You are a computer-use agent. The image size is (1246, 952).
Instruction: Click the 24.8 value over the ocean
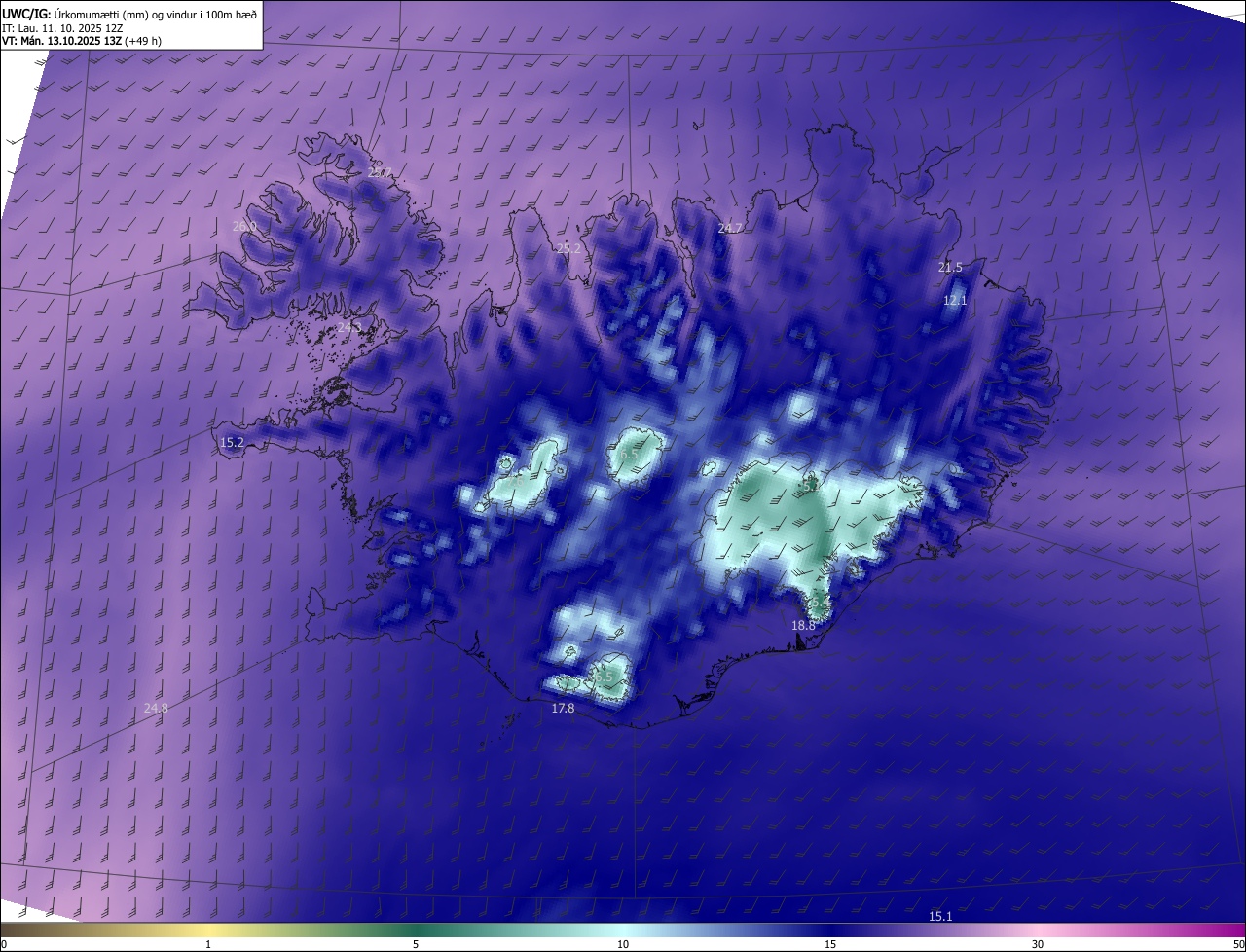coord(156,708)
